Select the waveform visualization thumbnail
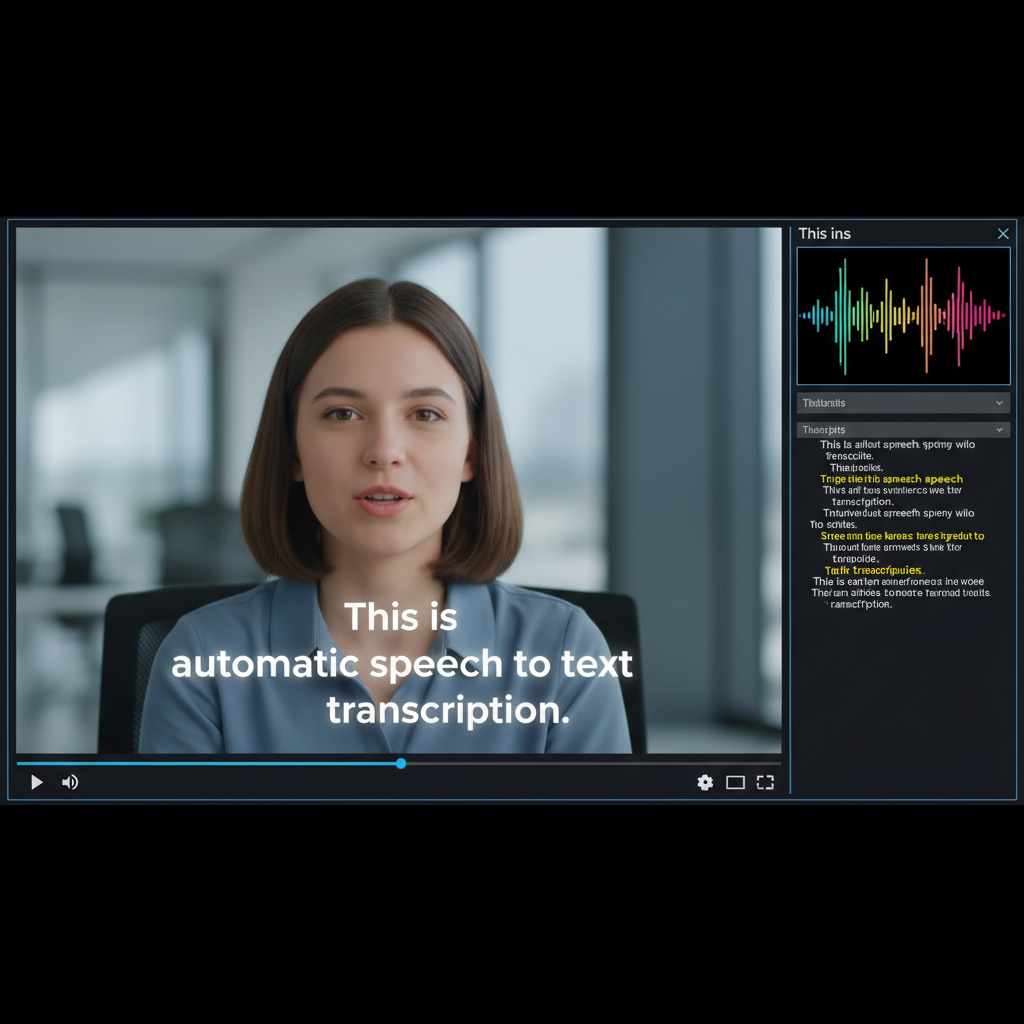The image size is (1024, 1024). coord(902,316)
